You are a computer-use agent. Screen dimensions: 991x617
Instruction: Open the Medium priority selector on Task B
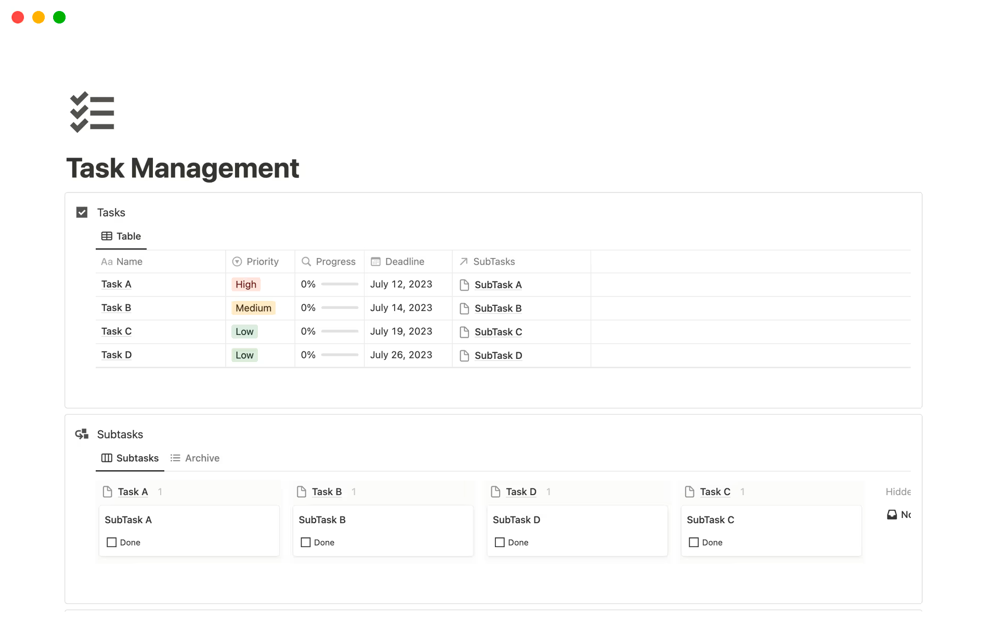click(253, 307)
